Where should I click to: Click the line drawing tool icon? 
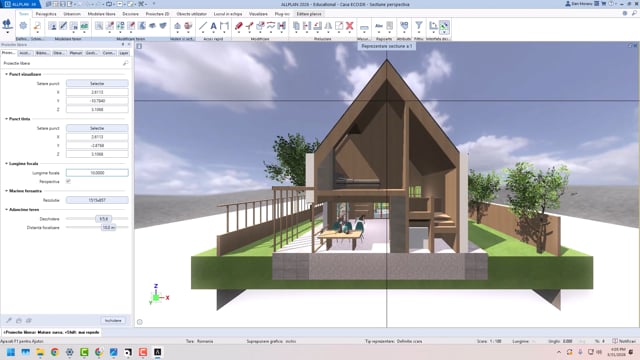pyautogui.click(x=203, y=26)
